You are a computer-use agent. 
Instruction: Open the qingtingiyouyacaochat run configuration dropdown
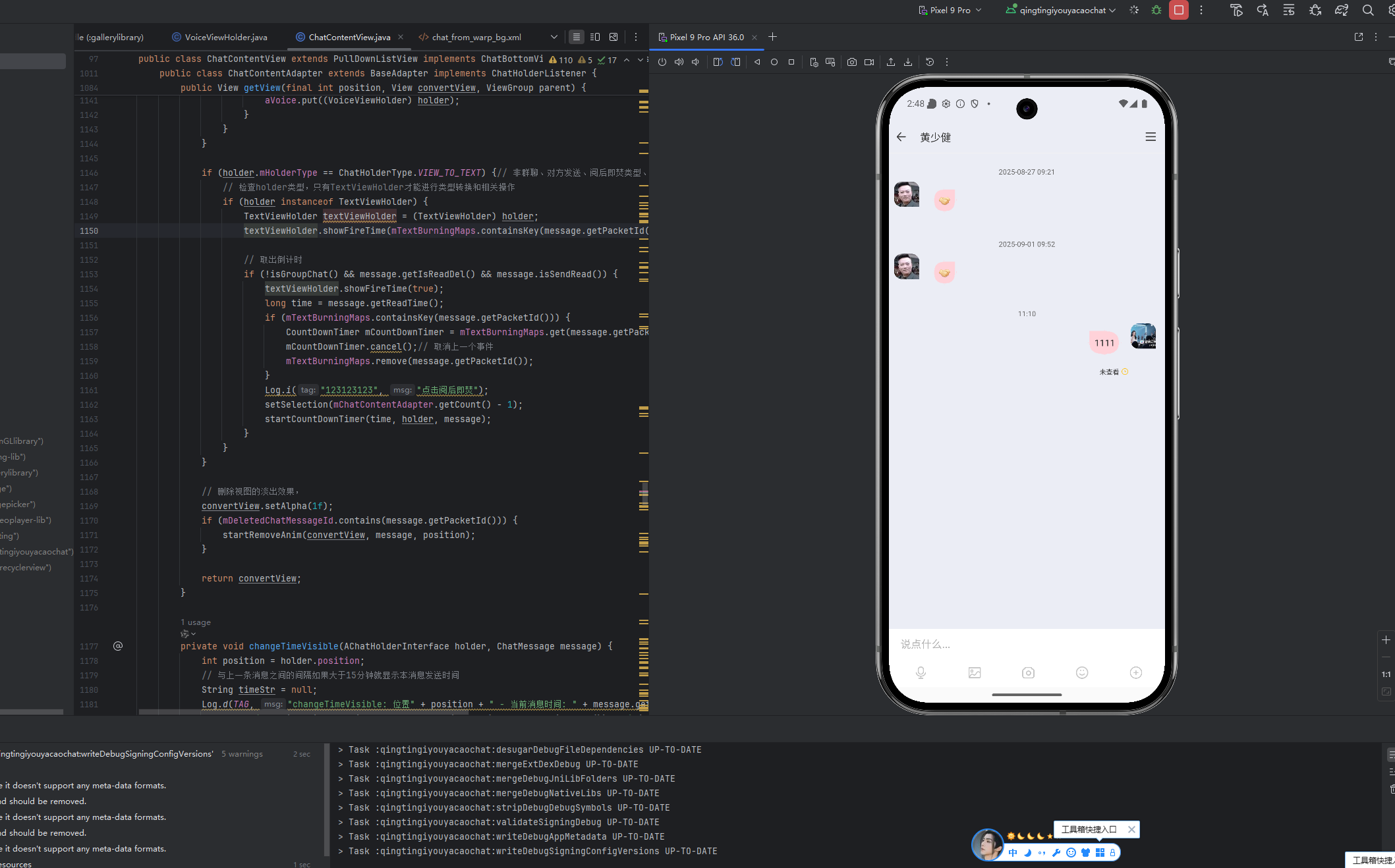[1060, 10]
